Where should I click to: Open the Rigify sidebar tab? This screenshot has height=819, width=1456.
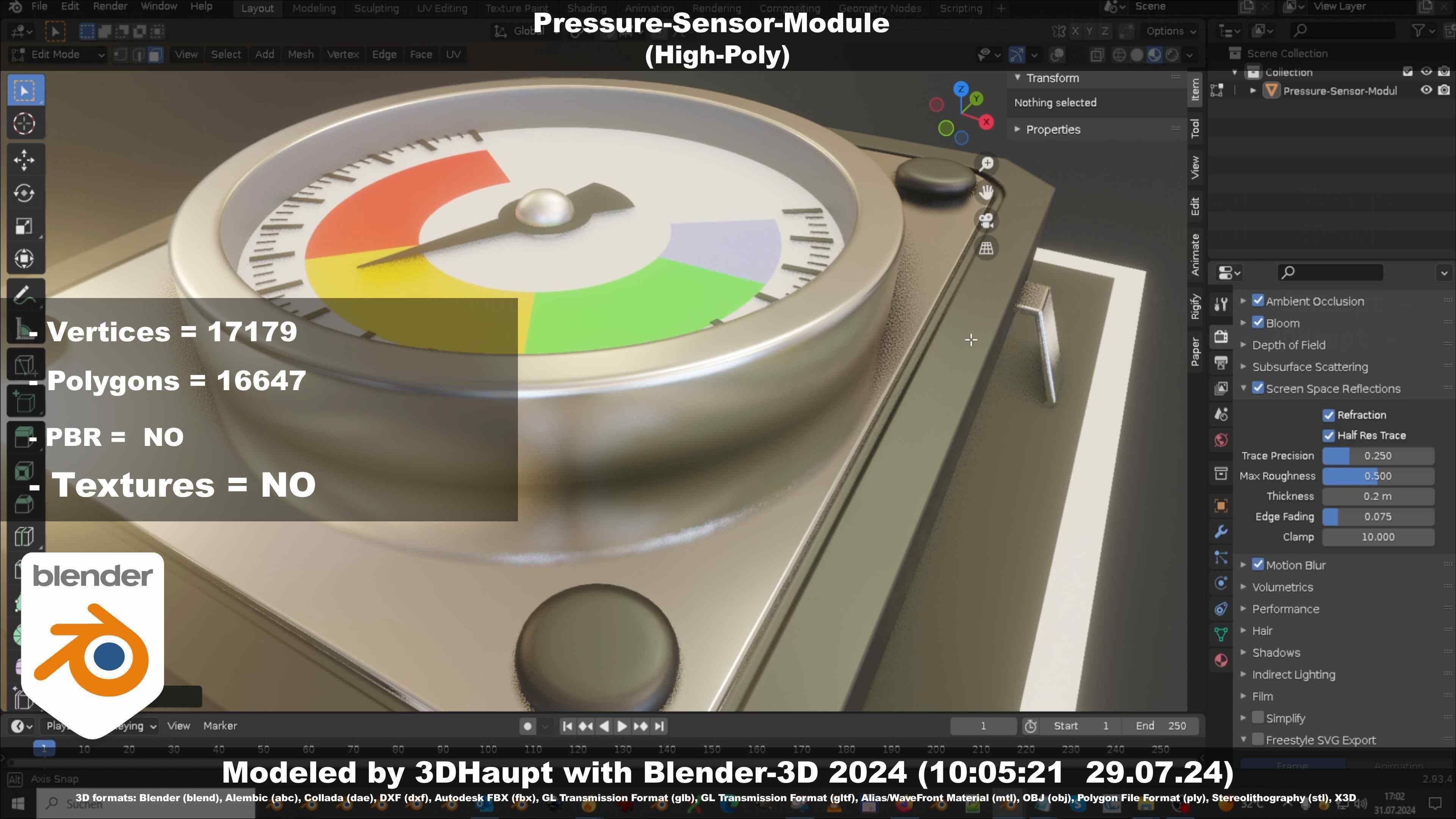(1195, 307)
